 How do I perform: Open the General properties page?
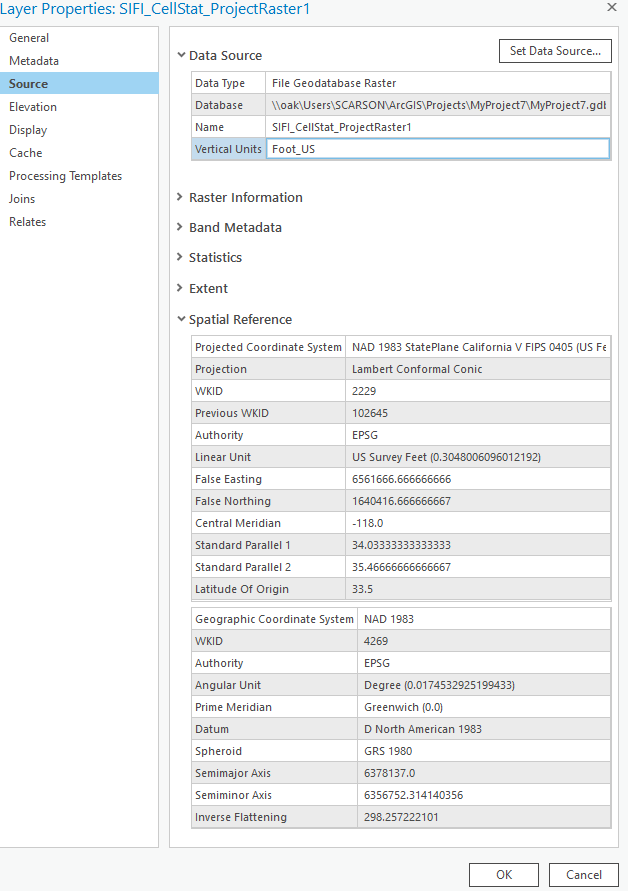[29, 38]
